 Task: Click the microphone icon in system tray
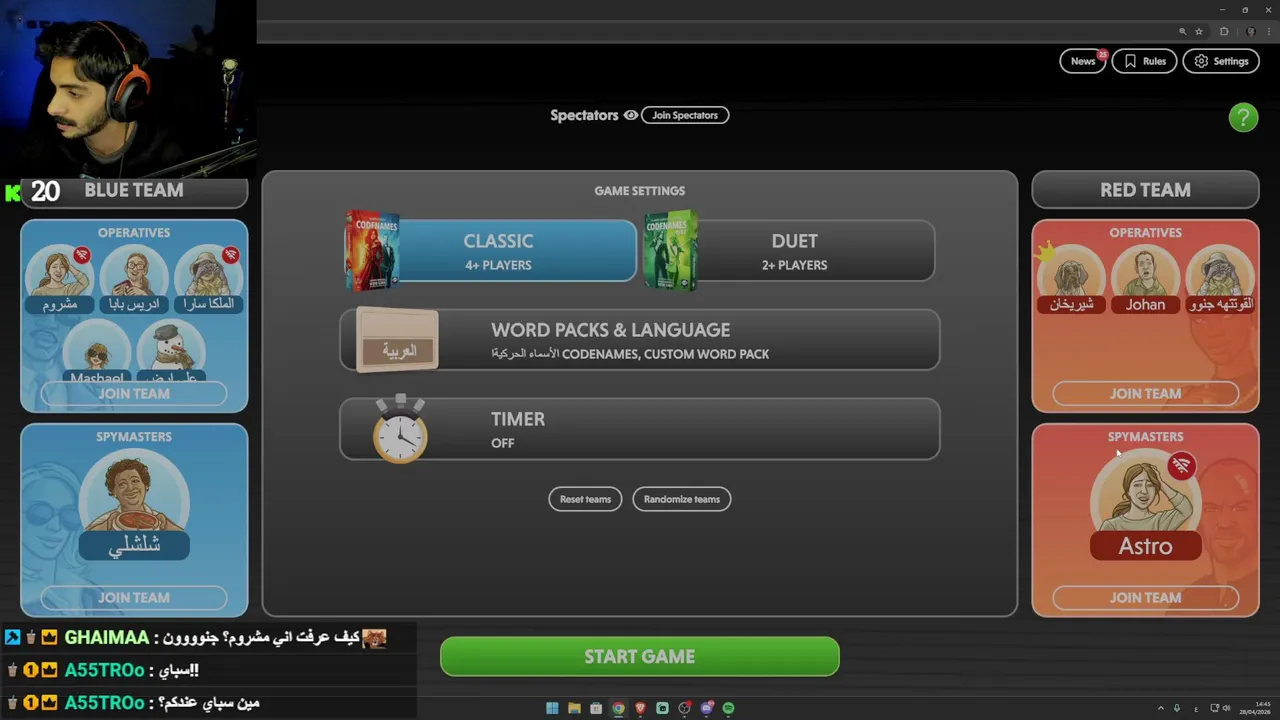click(1177, 708)
